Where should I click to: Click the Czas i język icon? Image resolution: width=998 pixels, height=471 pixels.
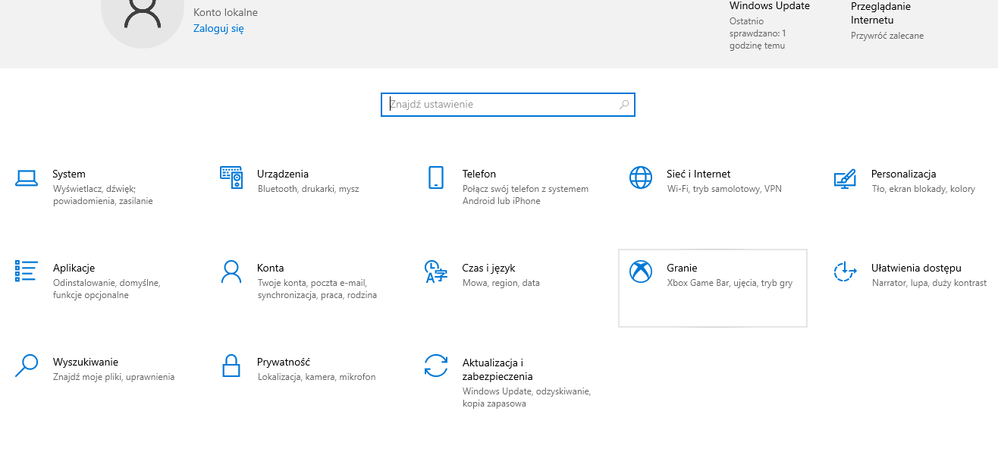(436, 272)
